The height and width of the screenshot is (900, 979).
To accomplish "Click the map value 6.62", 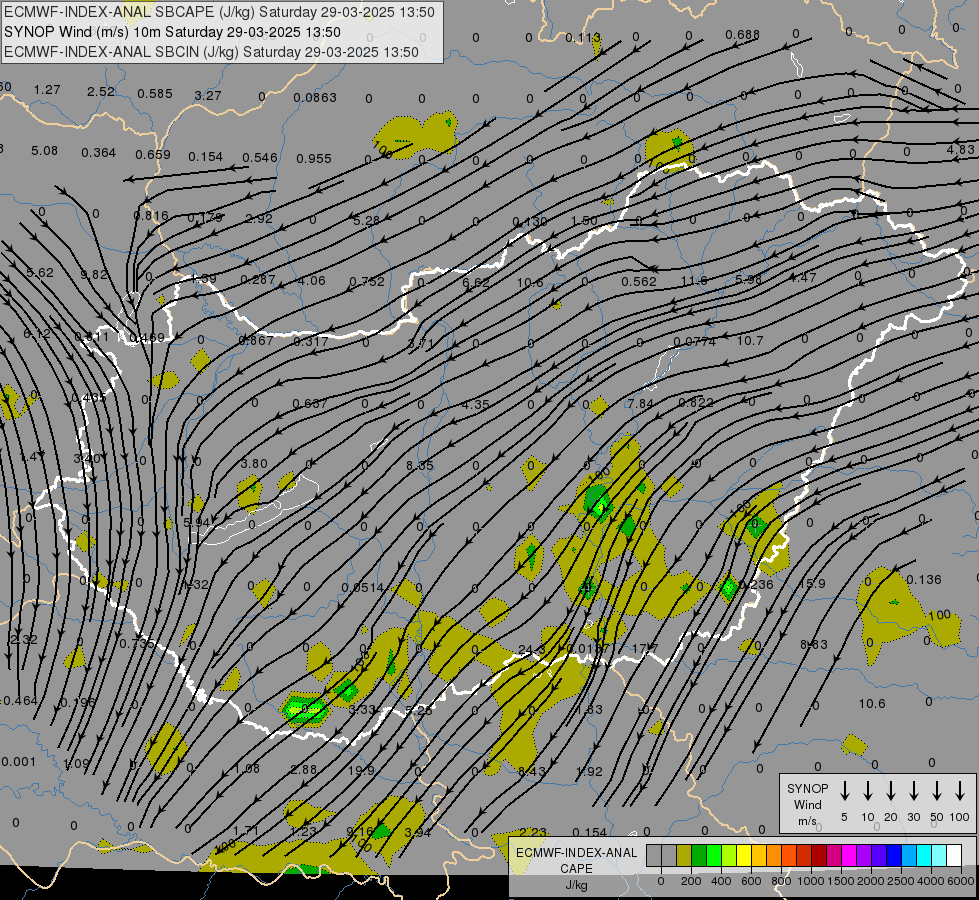I will [476, 283].
